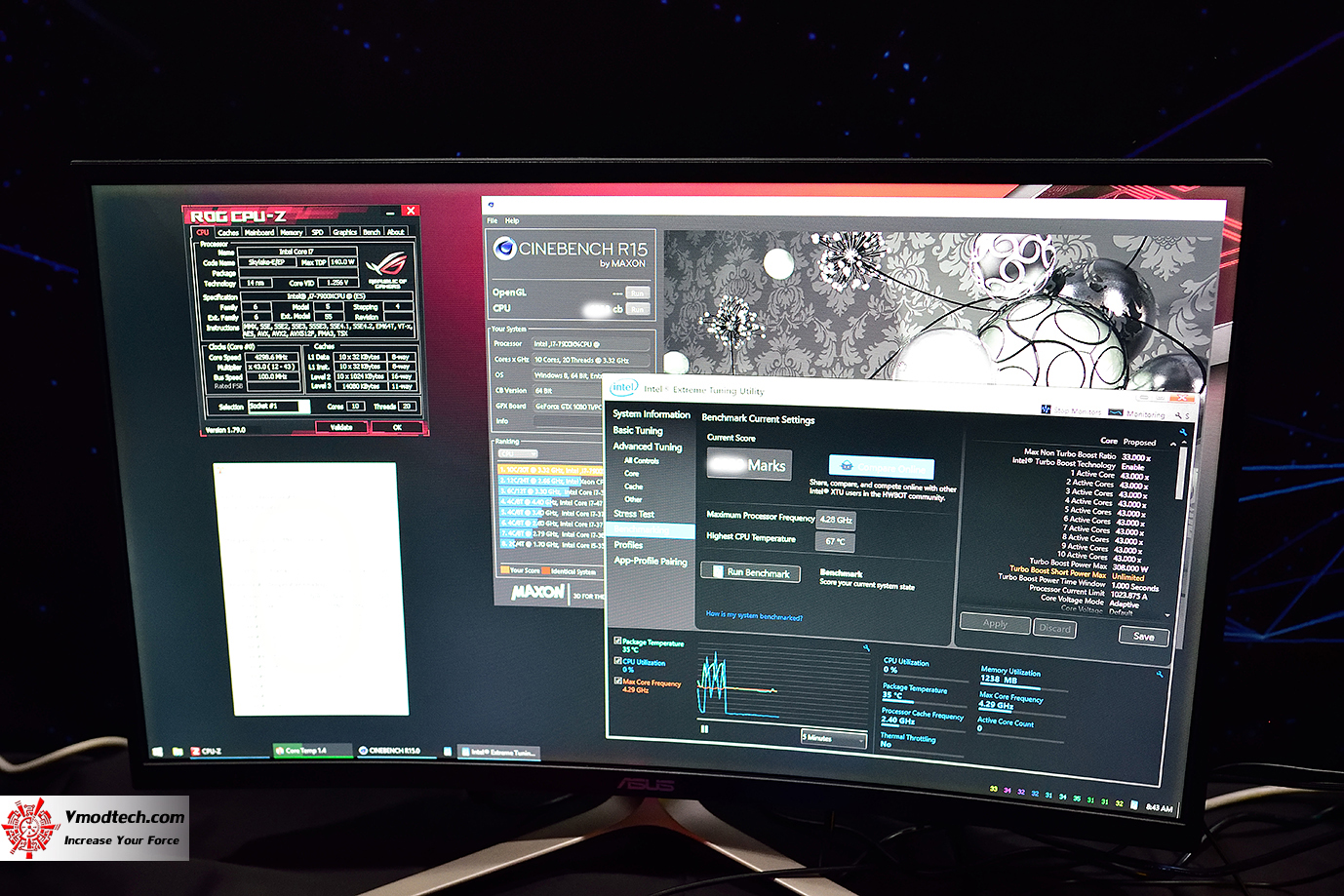Select Stress Test in XTU sidebar
This screenshot has height=896, width=1344.
coord(634,514)
